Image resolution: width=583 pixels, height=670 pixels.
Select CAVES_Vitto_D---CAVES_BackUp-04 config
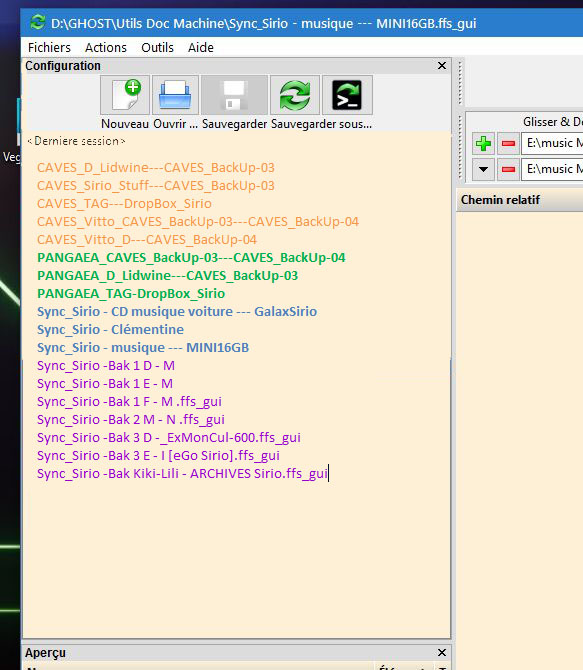(x=147, y=239)
